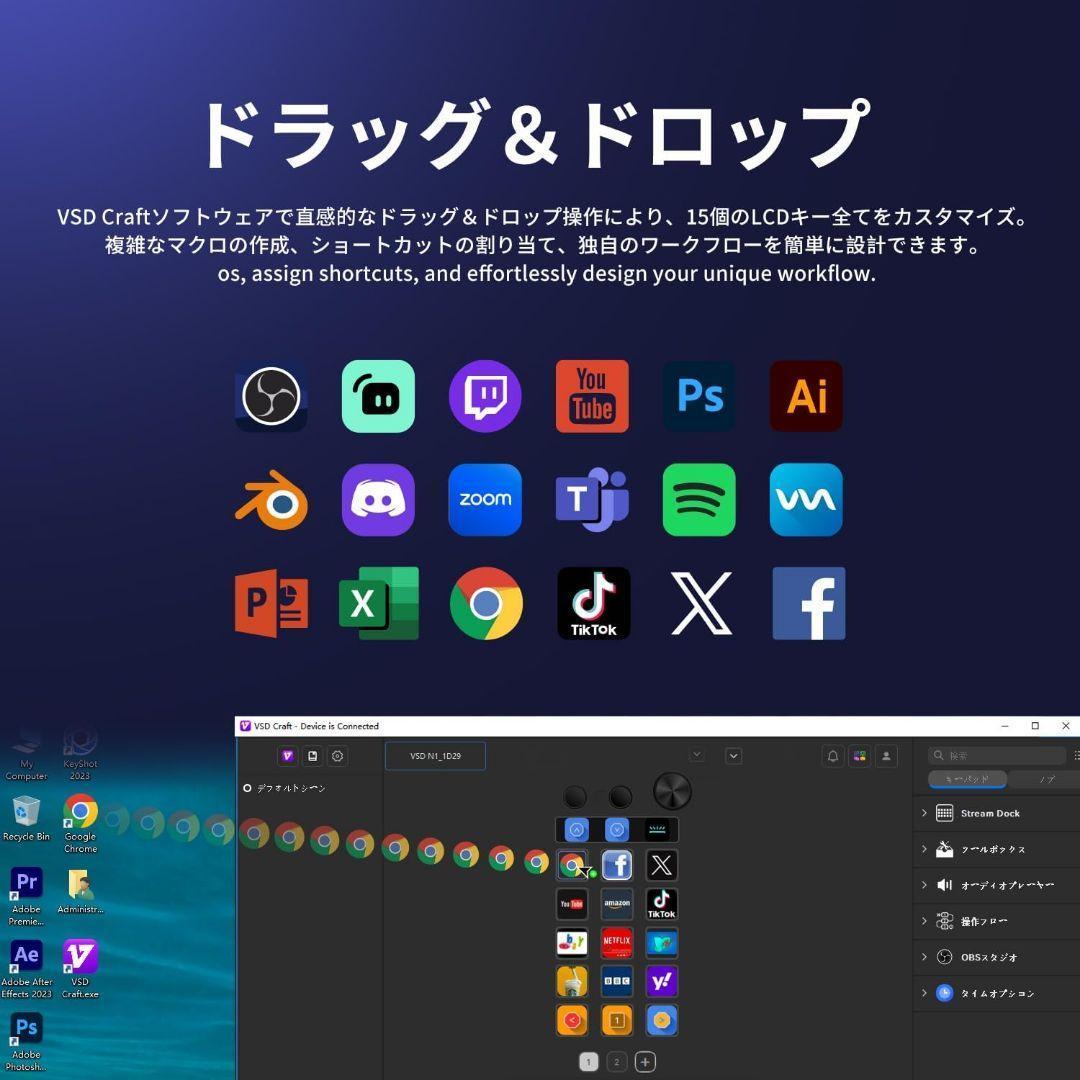Open the colorful store grid icon

click(x=860, y=756)
